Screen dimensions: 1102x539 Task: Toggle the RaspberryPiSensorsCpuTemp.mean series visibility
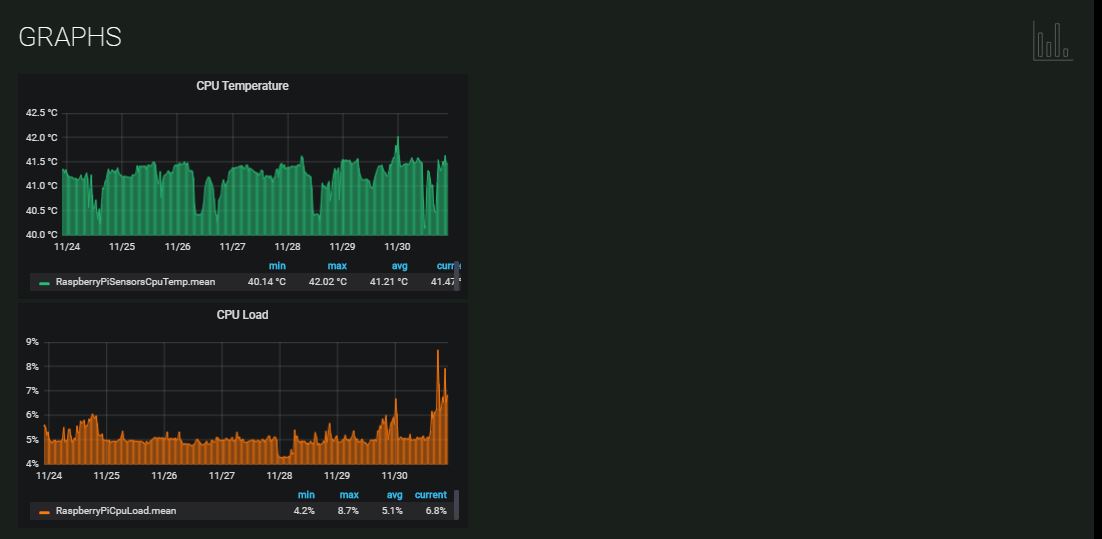pos(135,282)
